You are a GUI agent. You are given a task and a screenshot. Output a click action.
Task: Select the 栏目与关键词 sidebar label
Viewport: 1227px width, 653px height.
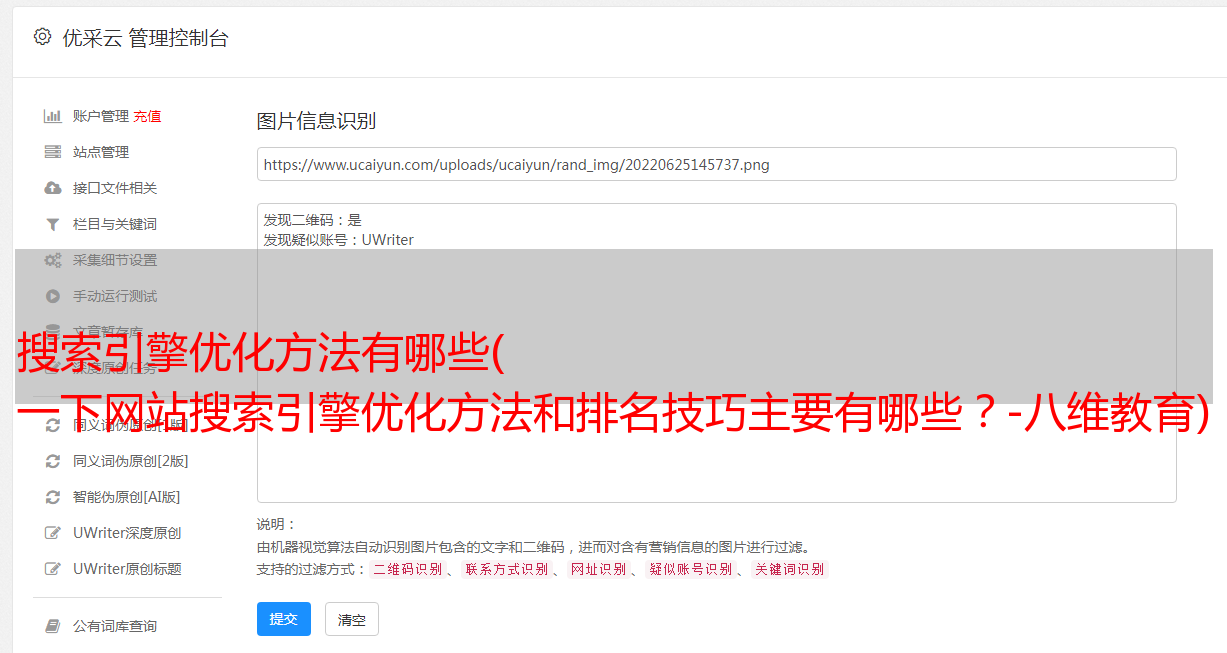[x=115, y=224]
